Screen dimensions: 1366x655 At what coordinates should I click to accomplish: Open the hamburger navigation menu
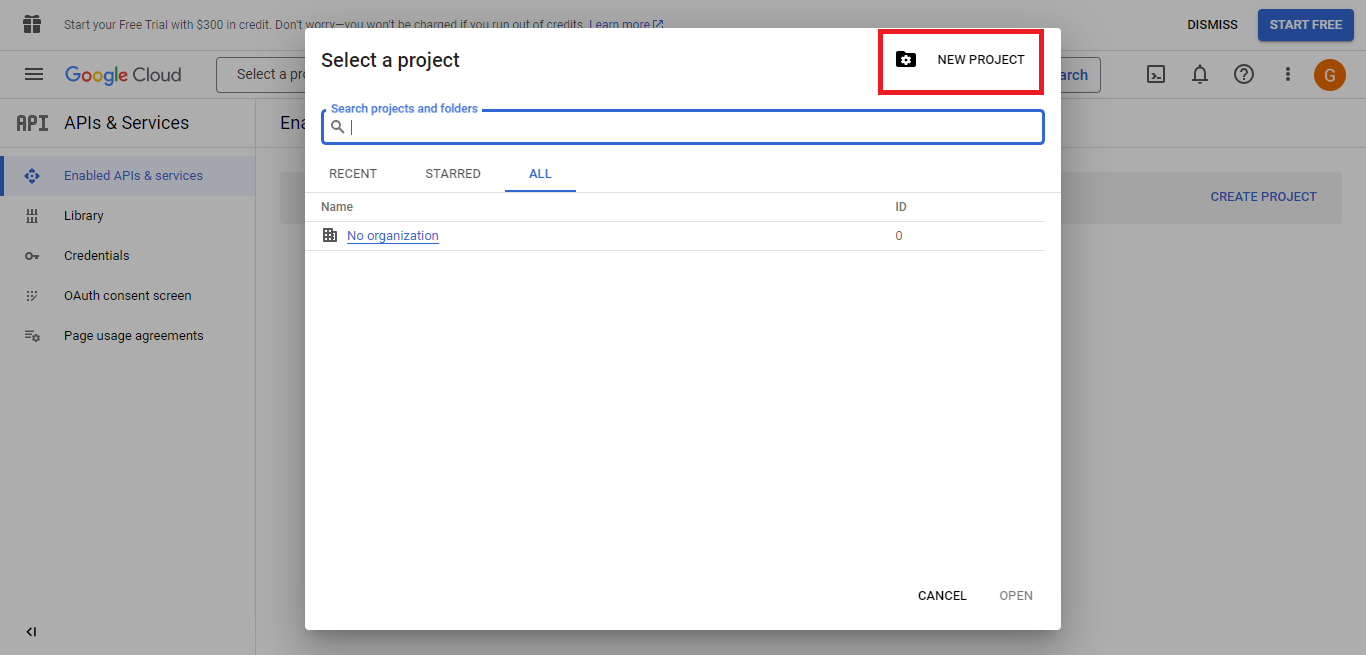(34, 74)
